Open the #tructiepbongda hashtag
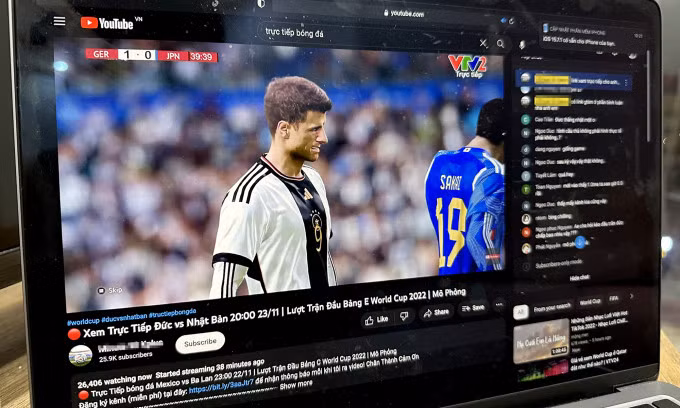Image resolution: width=680 pixels, height=408 pixels. pos(172,312)
